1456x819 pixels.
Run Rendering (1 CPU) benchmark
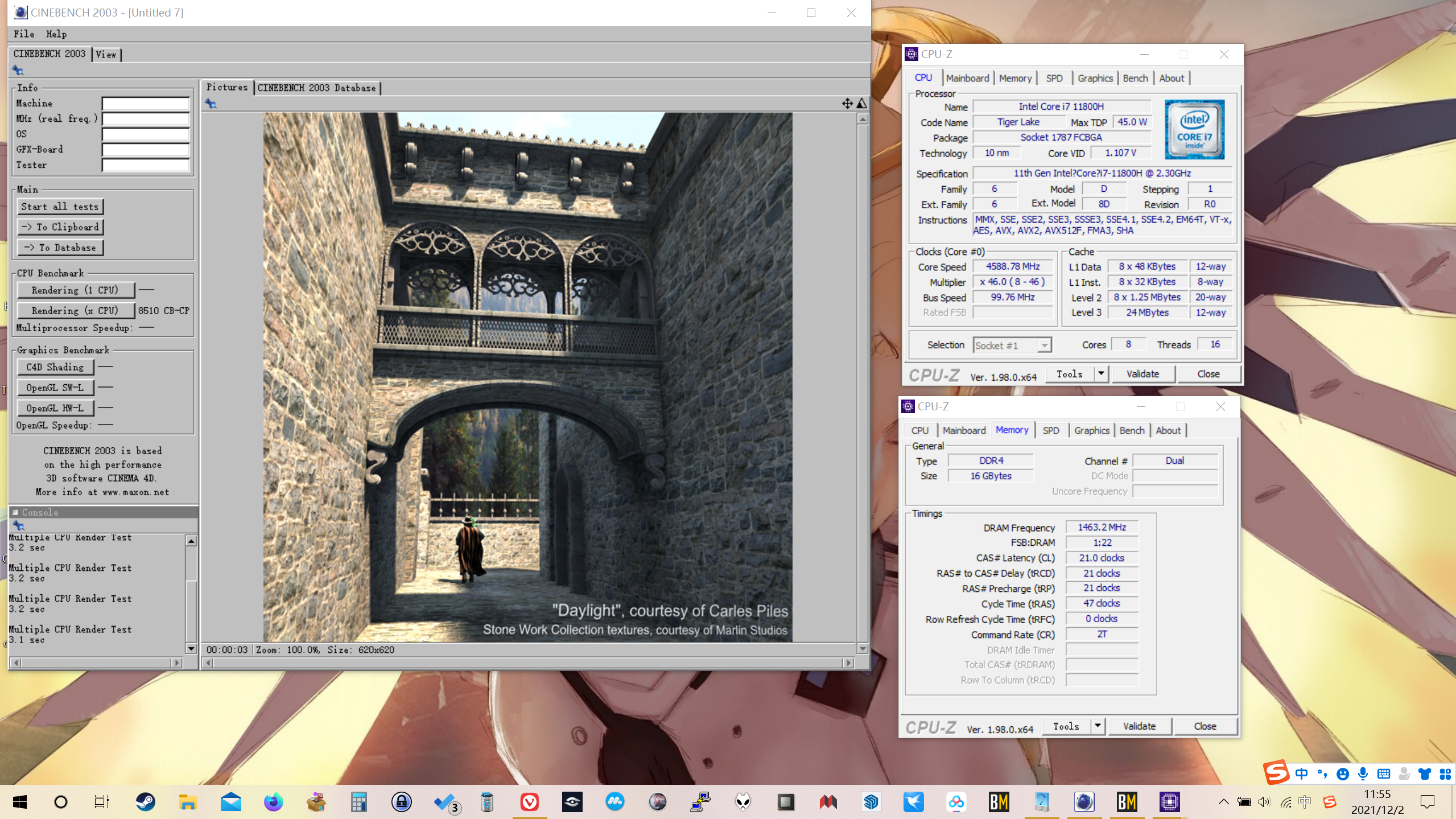pyautogui.click(x=76, y=290)
